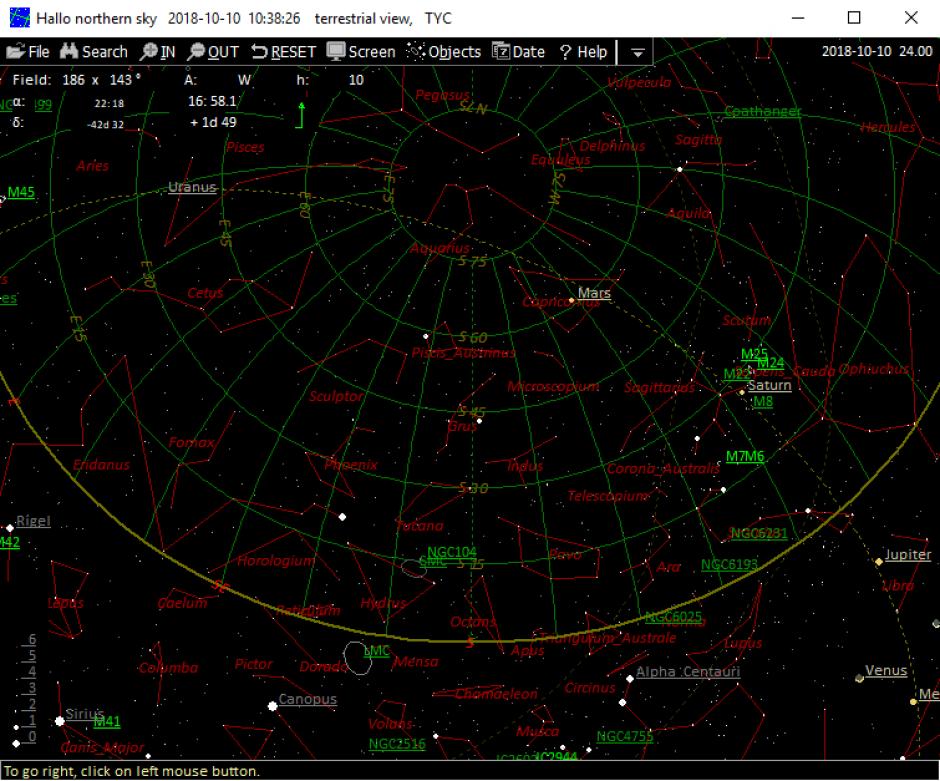
Task: Click the Sirius star label
Action: point(84,714)
